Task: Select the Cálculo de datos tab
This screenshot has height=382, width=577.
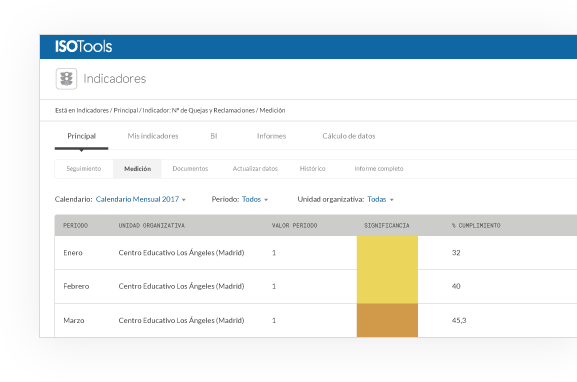Action: [348, 136]
